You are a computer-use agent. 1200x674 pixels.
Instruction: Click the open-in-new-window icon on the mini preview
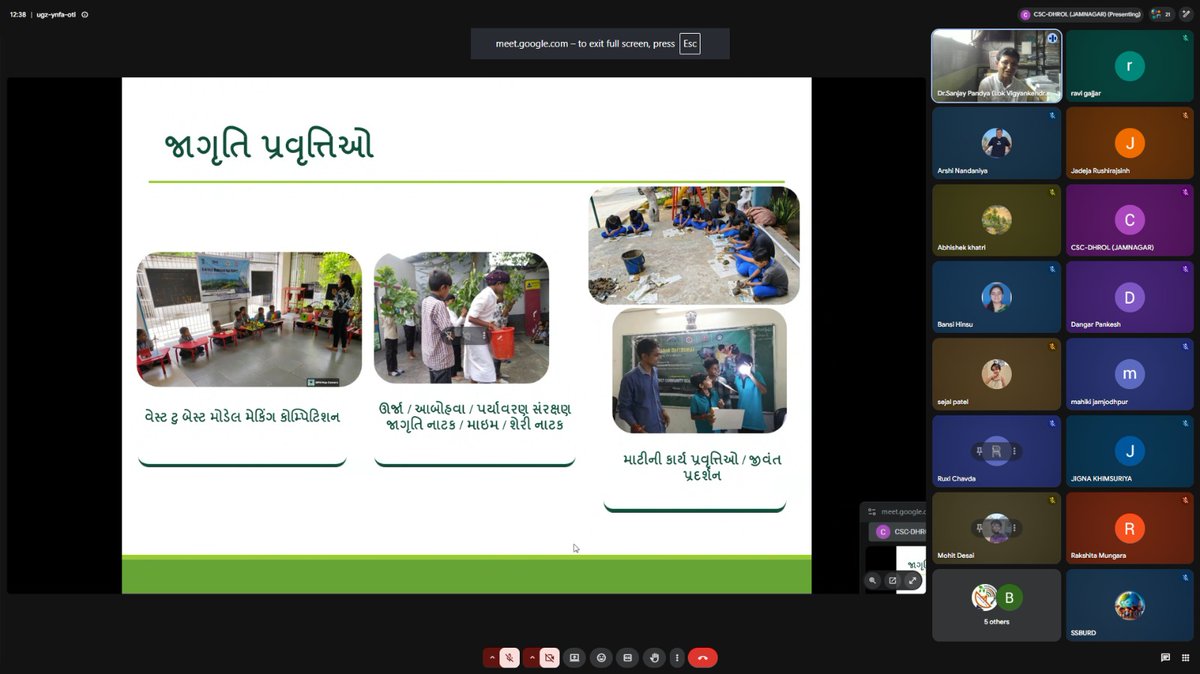893,580
